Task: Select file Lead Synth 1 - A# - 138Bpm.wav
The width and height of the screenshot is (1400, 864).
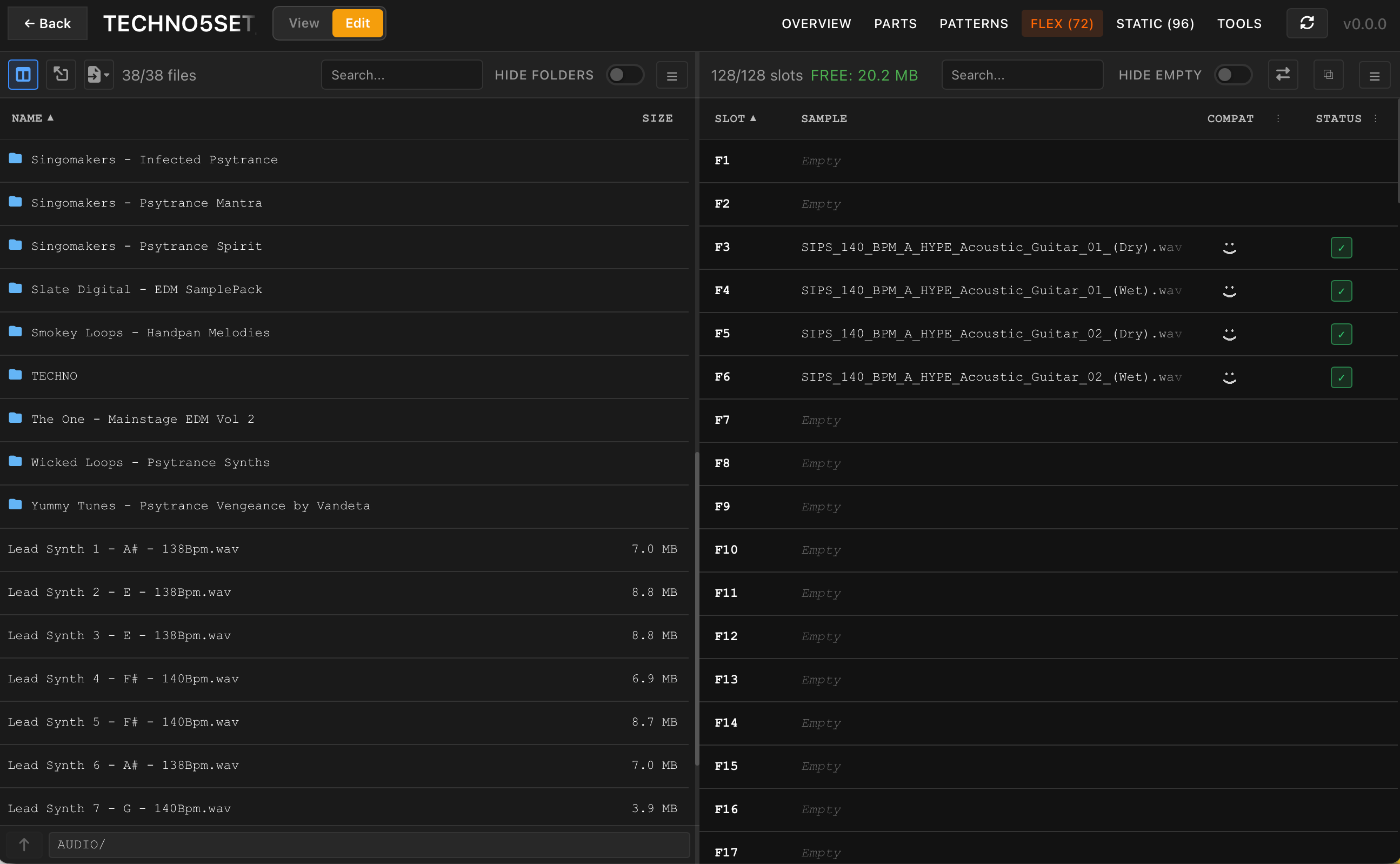Action: pos(344,549)
